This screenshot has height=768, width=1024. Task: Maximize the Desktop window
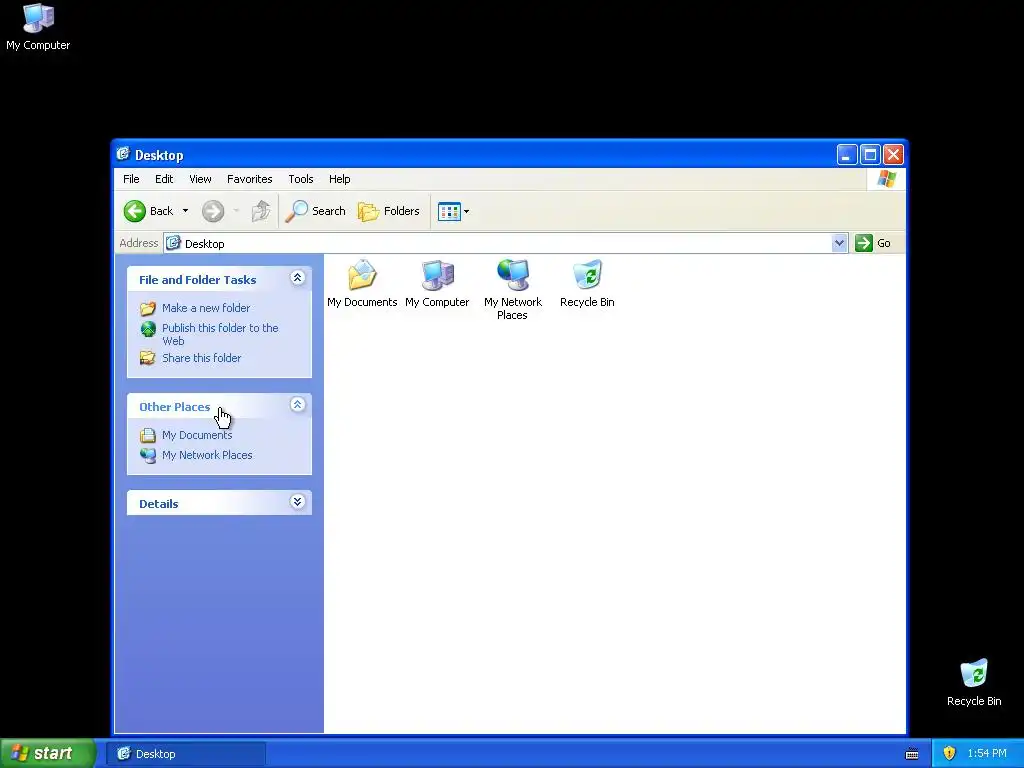coord(870,155)
